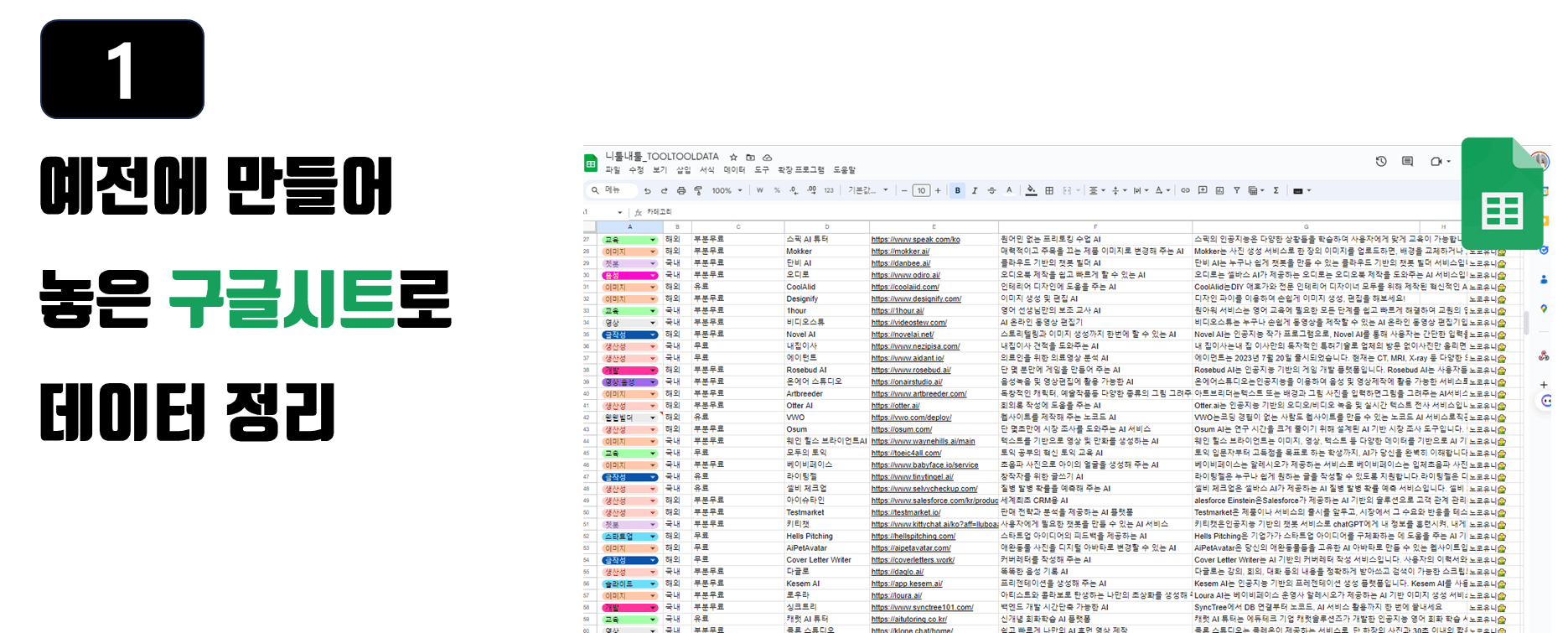This screenshot has height=633, width=1568.
Task: Open the text wrapping dropdown
Action: click(x=1141, y=190)
